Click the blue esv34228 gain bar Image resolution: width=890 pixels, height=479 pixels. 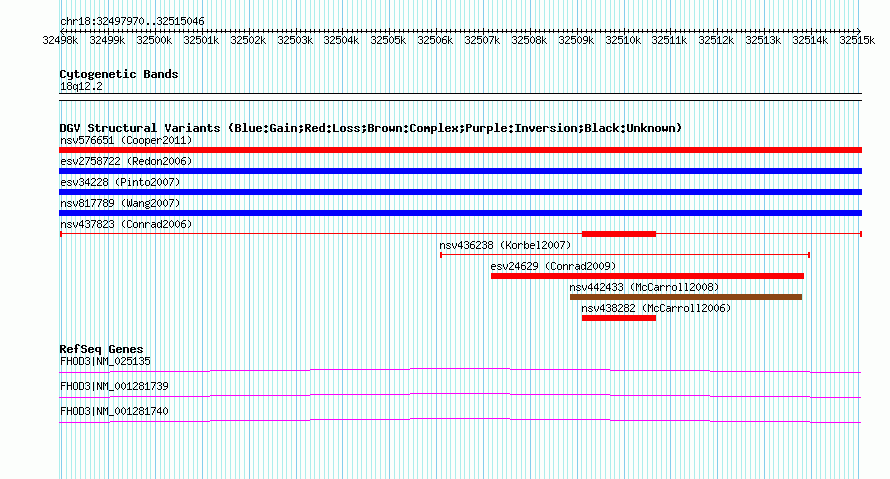[x=460, y=192]
